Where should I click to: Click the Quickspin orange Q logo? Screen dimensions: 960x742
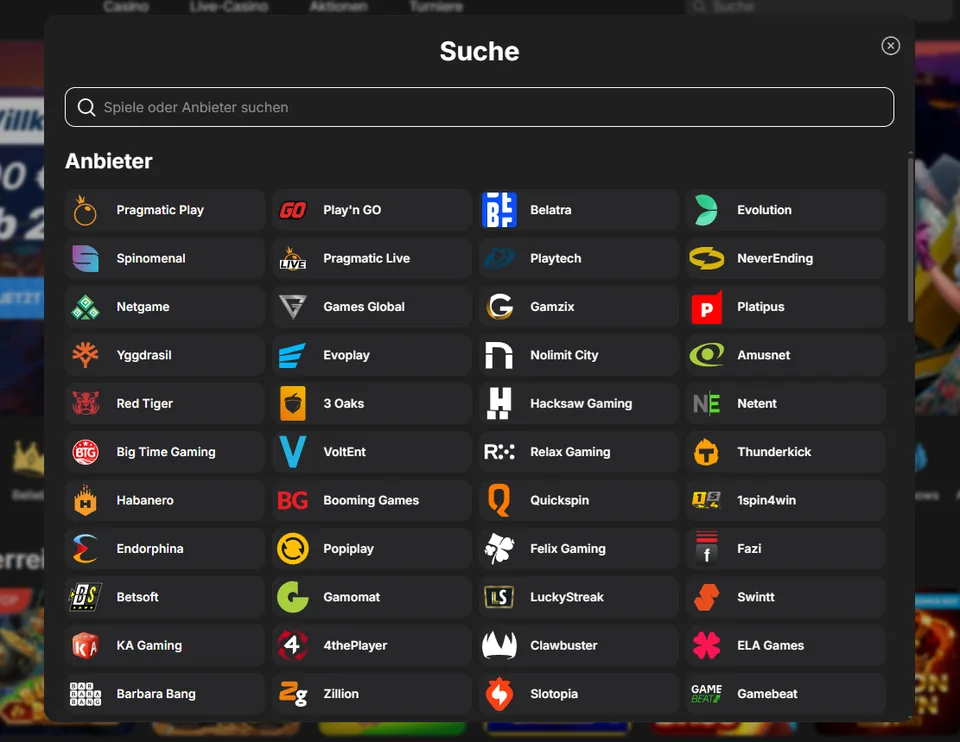pos(499,500)
